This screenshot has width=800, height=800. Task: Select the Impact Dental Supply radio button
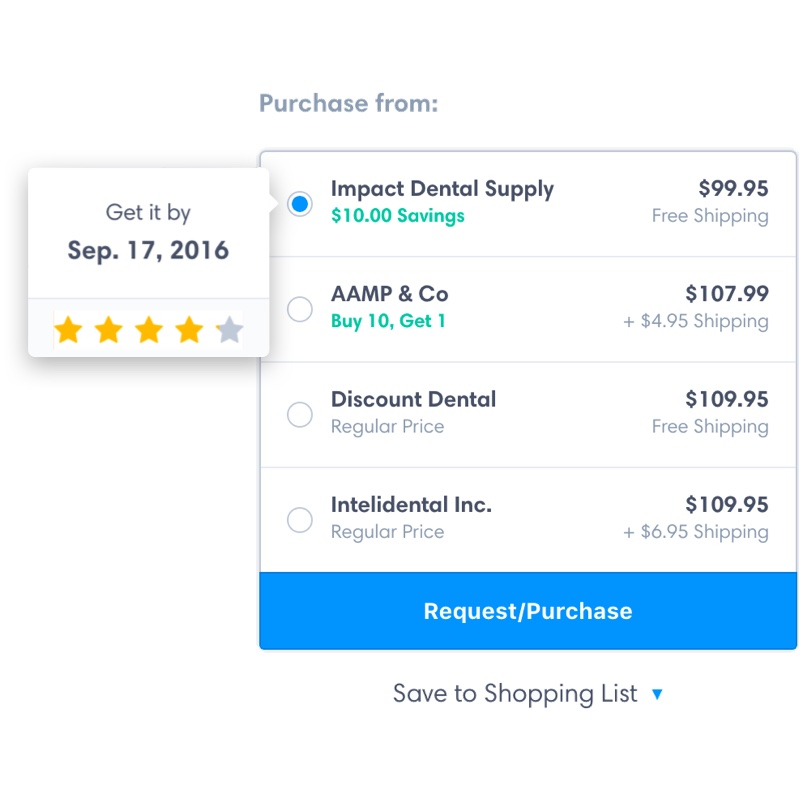300,204
